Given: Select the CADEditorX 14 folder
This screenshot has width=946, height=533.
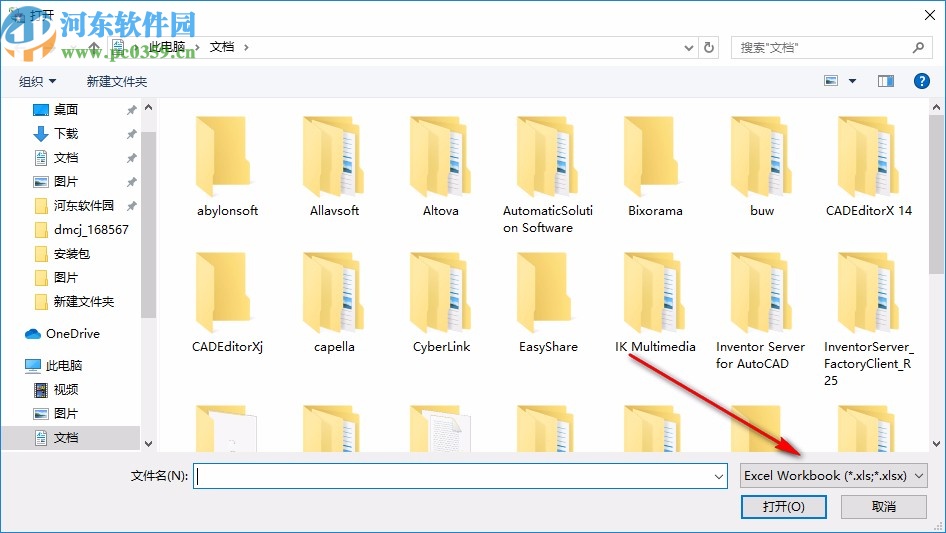Looking at the screenshot, I should 869,166.
